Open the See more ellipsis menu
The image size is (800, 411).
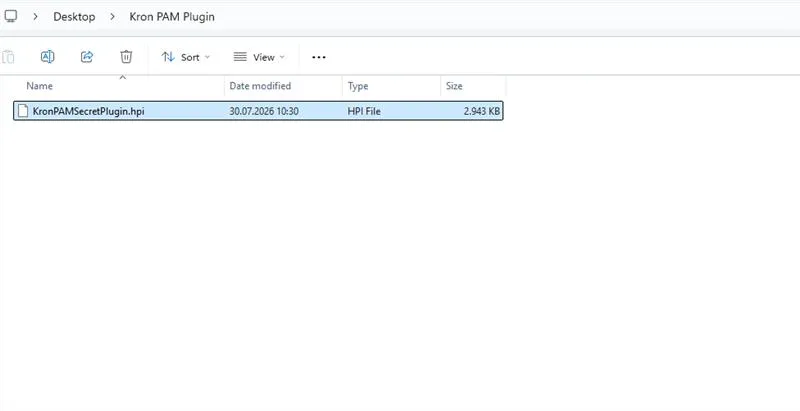319,57
